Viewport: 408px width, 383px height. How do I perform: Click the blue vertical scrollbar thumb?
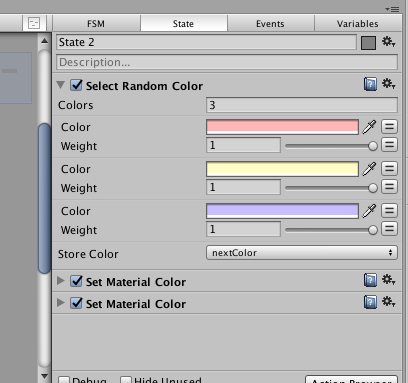45,198
